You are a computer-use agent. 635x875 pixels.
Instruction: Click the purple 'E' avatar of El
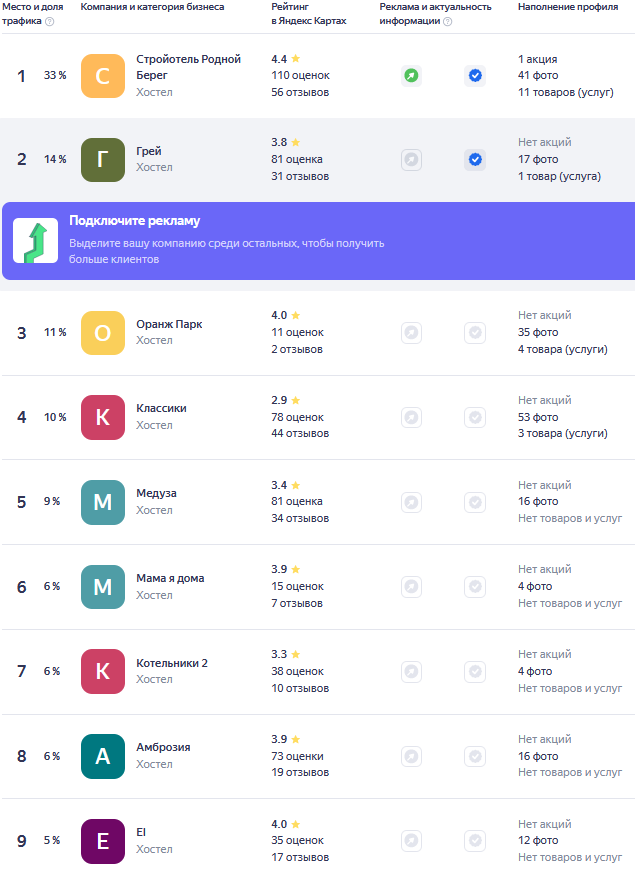(103, 841)
